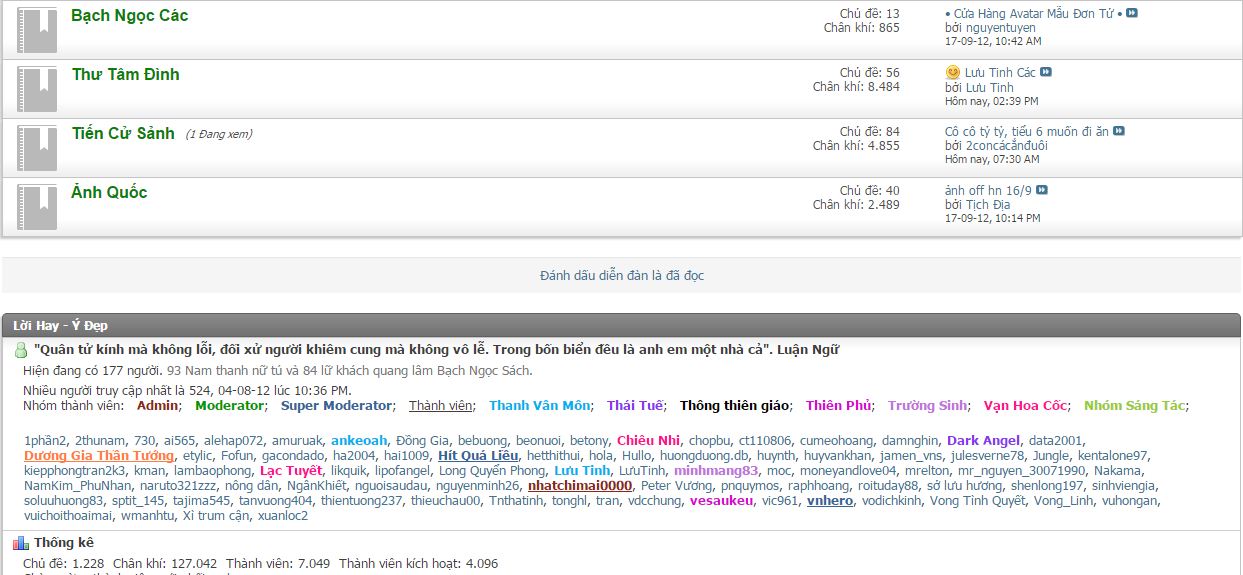Open the Super Moderator group link
Screen dimensions: 1243x575
pos(336,406)
